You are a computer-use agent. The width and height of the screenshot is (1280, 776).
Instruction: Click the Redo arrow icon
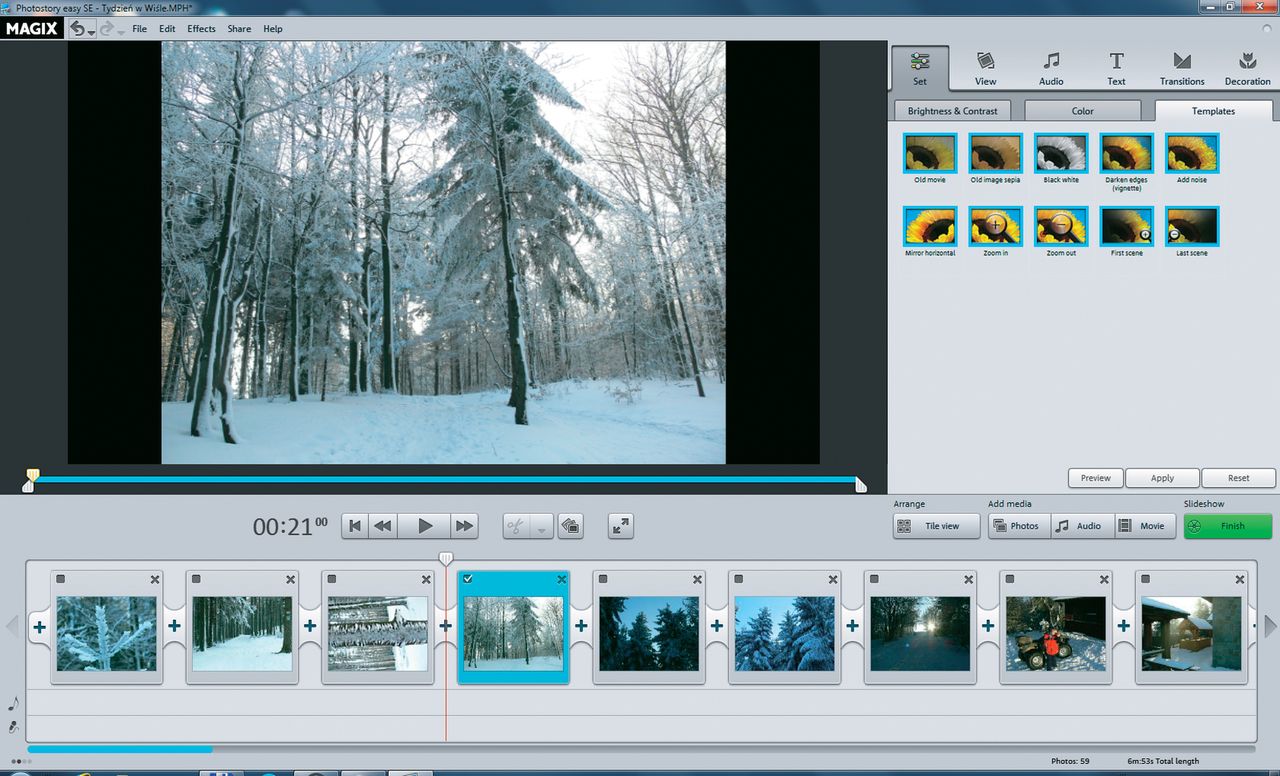tap(107, 29)
